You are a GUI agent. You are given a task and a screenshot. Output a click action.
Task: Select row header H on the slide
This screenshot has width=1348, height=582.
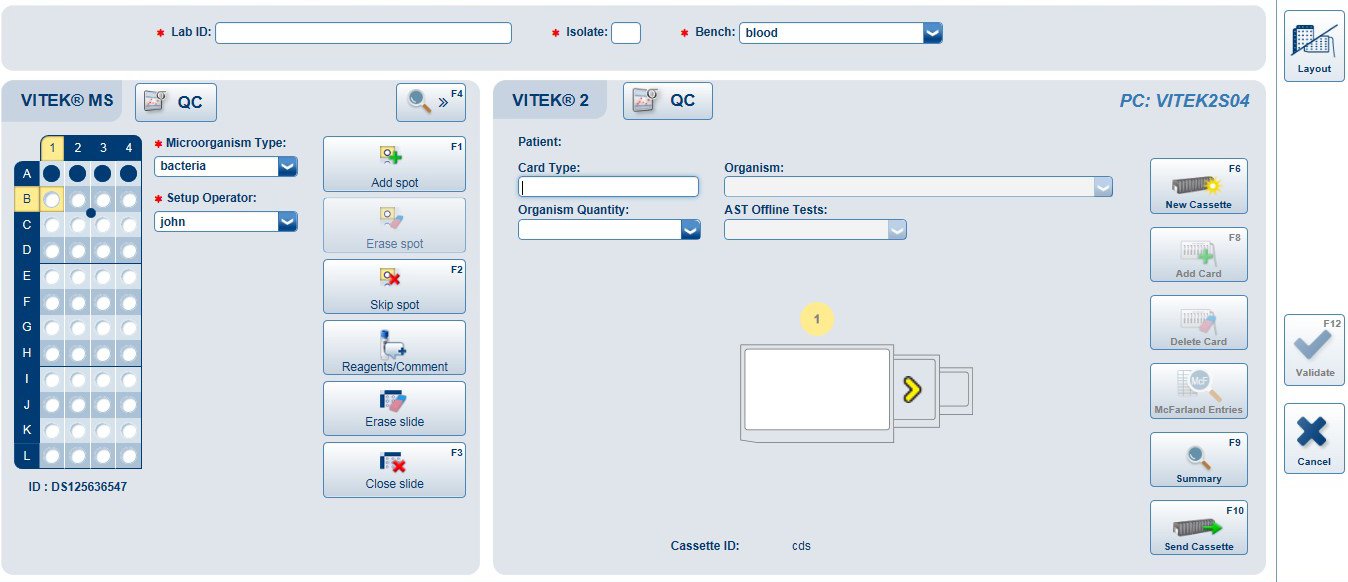click(x=27, y=352)
